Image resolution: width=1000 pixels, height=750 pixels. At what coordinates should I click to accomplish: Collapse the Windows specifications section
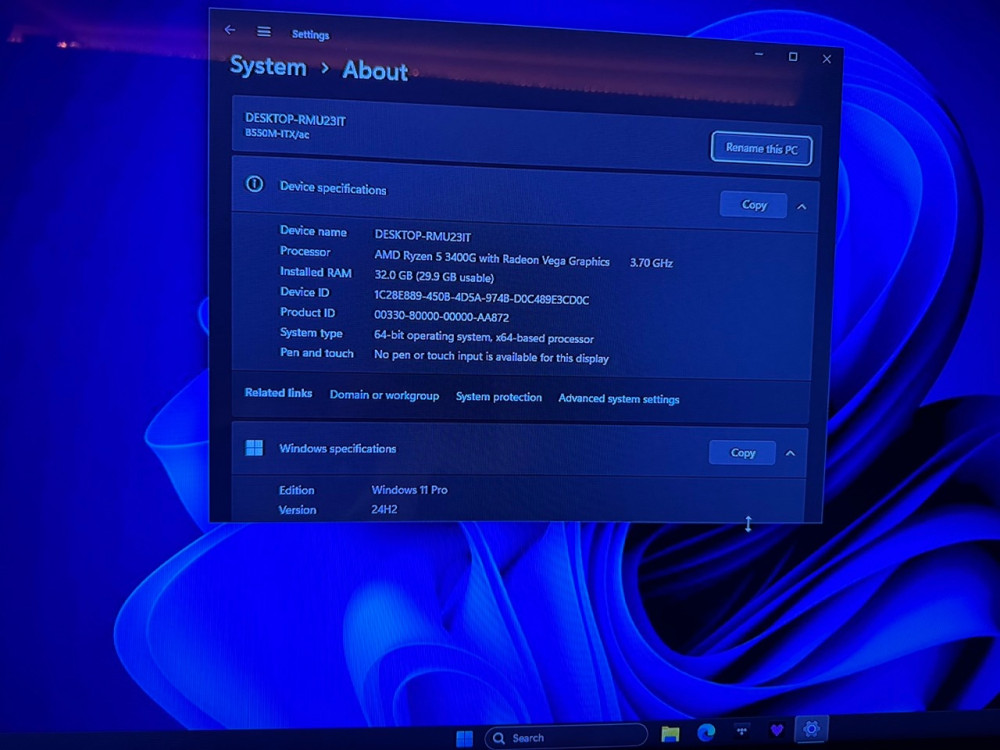pos(790,454)
